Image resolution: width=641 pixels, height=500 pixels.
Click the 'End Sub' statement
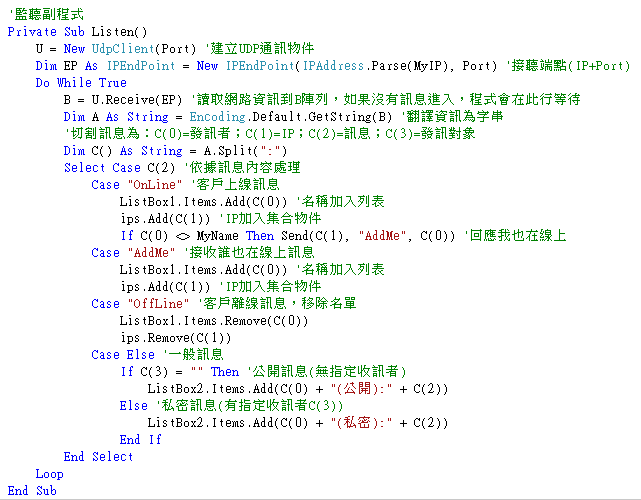[32, 491]
